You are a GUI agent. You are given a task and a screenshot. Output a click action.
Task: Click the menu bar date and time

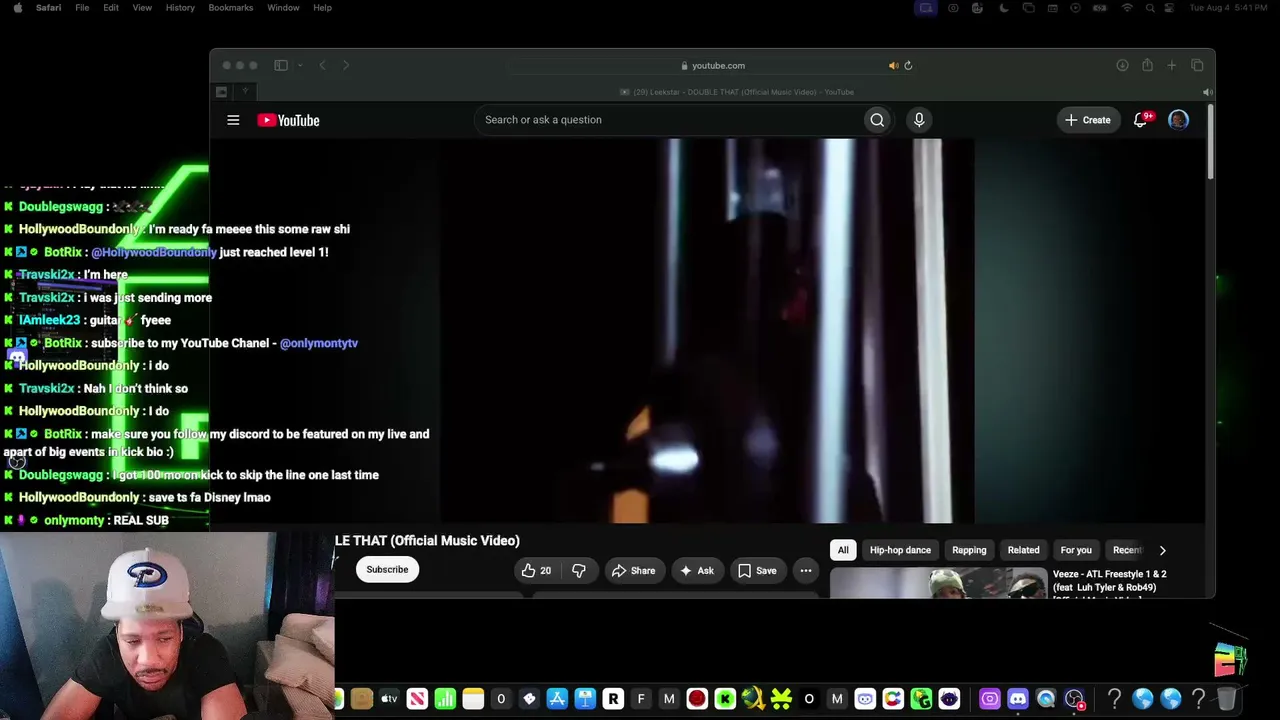[x=1230, y=8]
